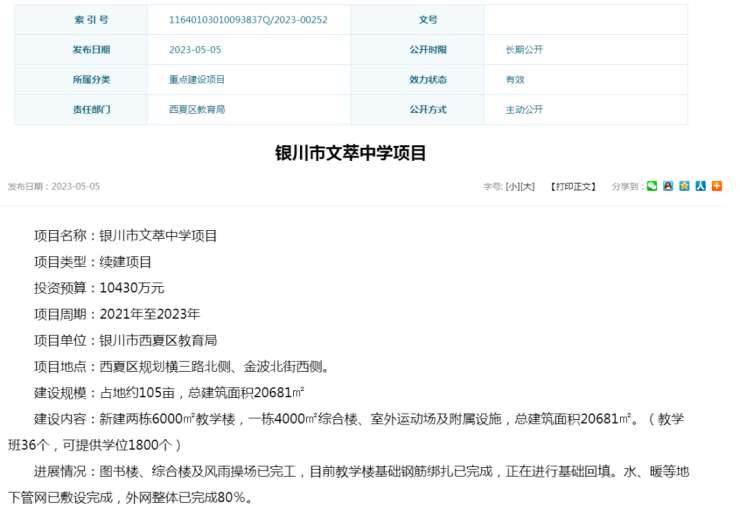Viewport: 740px width, 517px height.
Task: Open more share options with orange plus
Action: (717, 186)
